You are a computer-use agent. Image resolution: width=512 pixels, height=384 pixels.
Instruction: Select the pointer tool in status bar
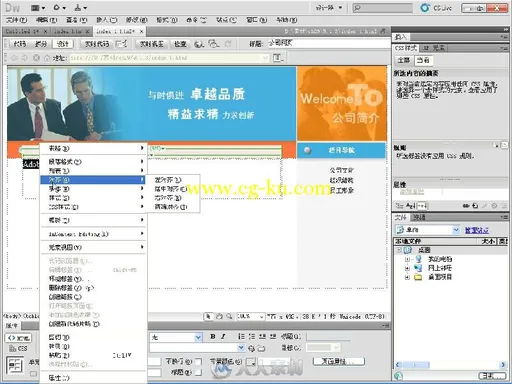pos(208,316)
